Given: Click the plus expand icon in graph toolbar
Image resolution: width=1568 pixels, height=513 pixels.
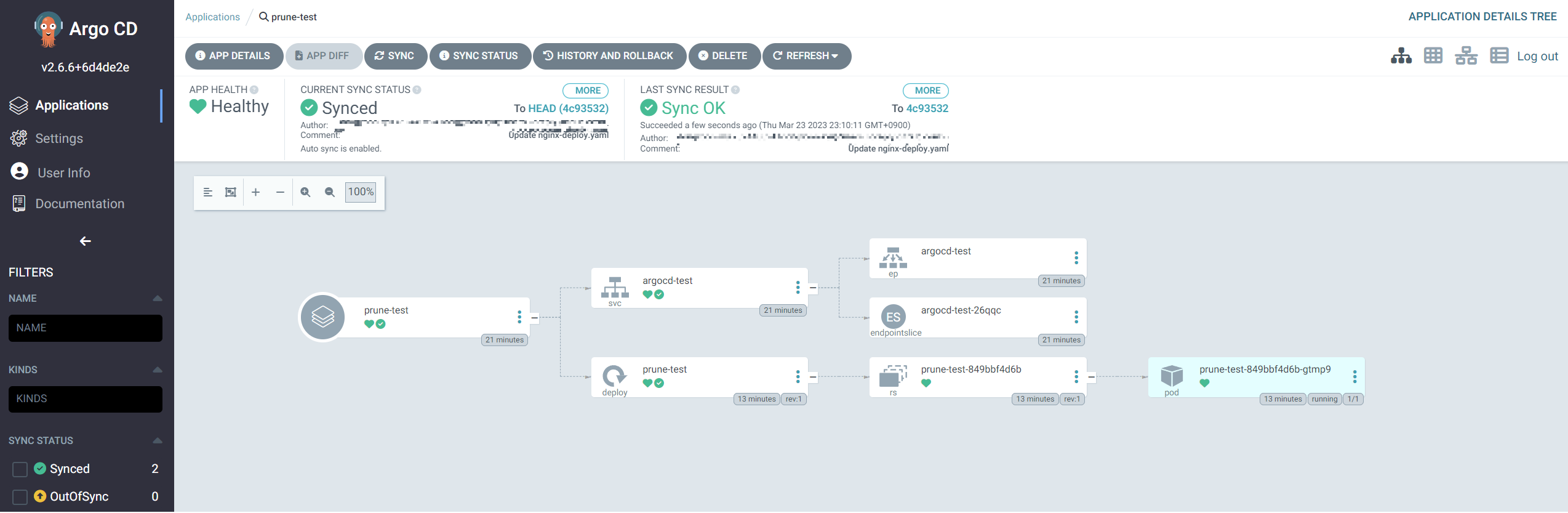Looking at the screenshot, I should (256, 192).
